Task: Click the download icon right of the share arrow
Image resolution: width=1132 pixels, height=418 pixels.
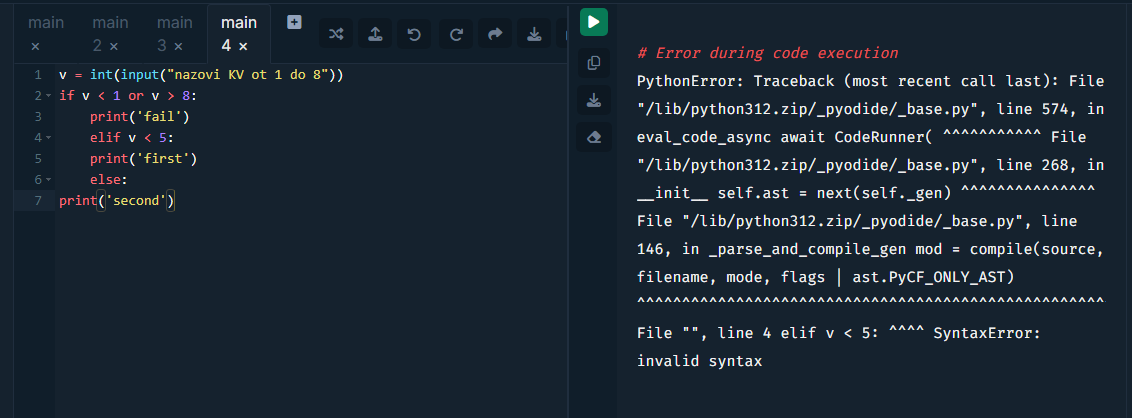Action: 534,34
